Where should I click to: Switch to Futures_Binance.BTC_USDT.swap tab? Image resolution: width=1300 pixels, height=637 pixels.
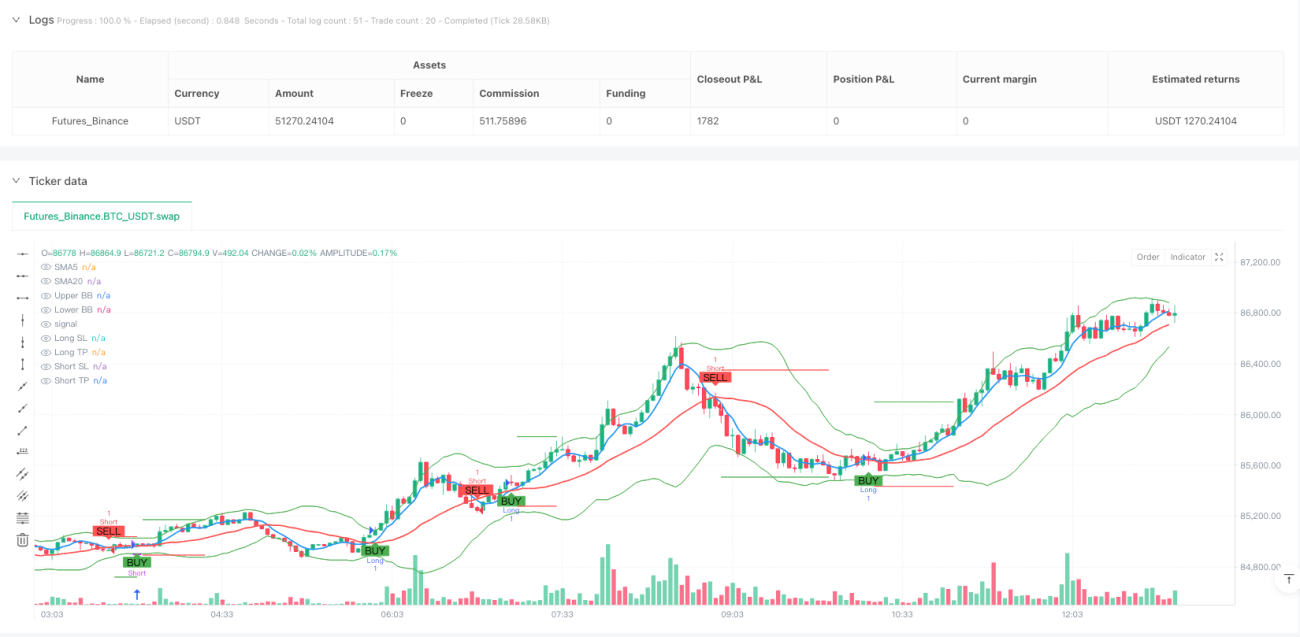point(102,216)
